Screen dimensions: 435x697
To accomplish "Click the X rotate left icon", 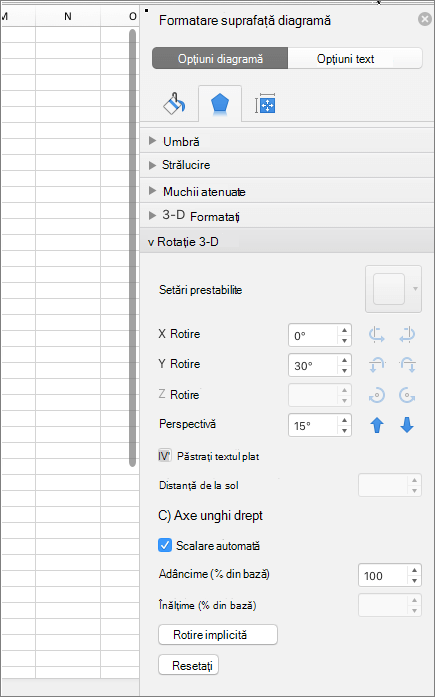I will tap(377, 335).
